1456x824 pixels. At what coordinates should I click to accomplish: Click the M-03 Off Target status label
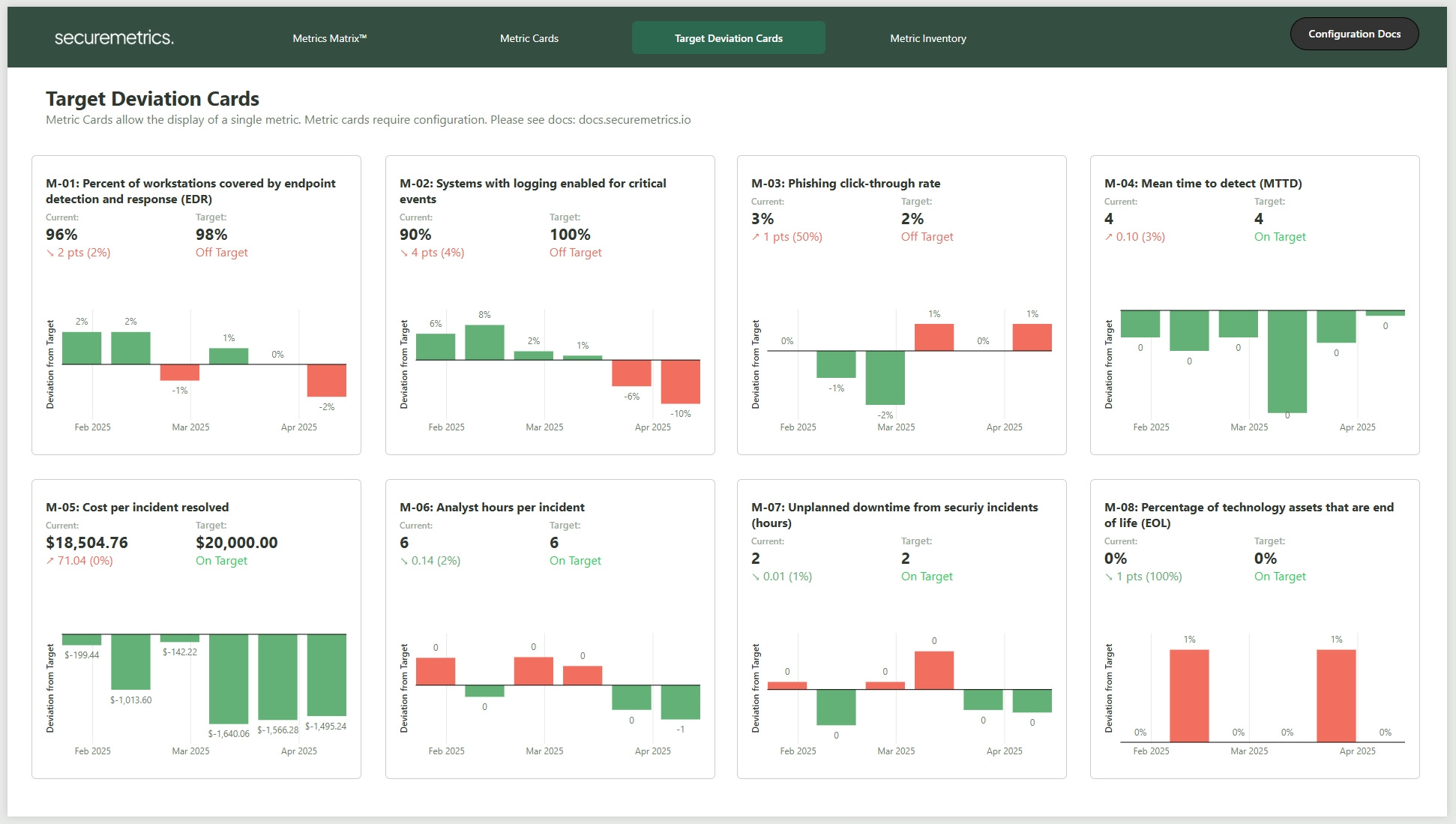coord(927,237)
